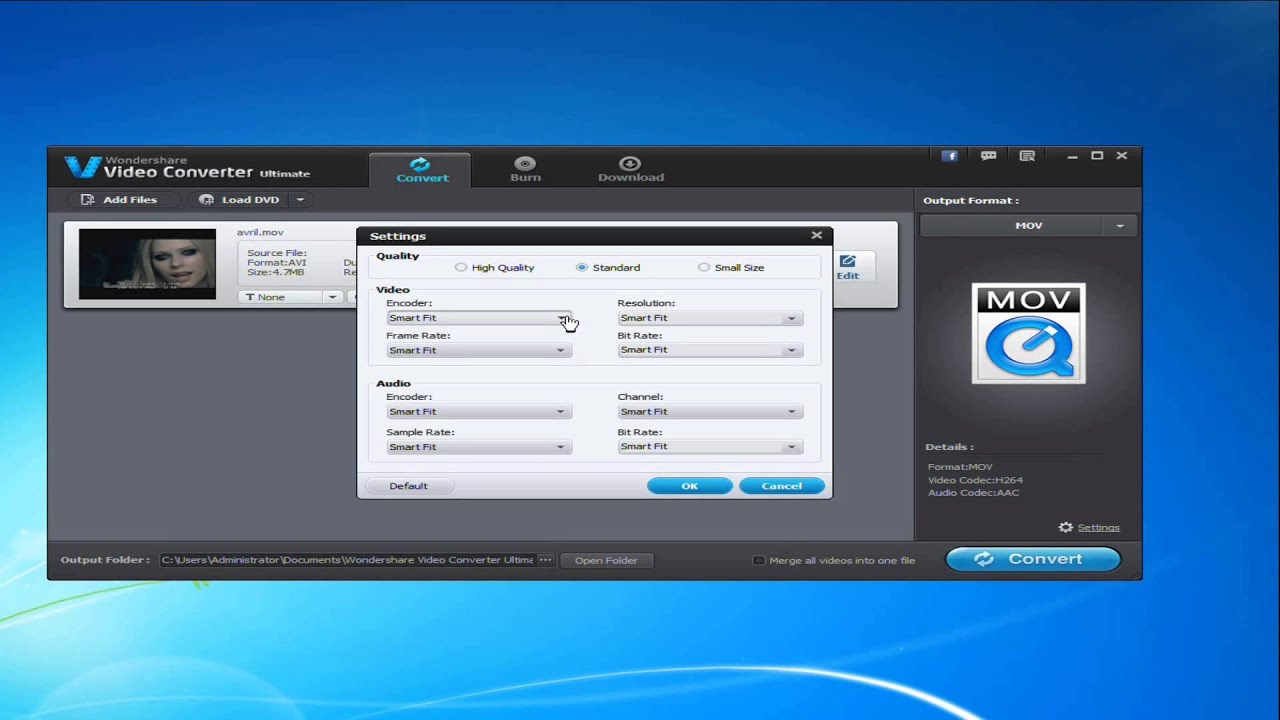Click Add Files button

[x=119, y=200]
